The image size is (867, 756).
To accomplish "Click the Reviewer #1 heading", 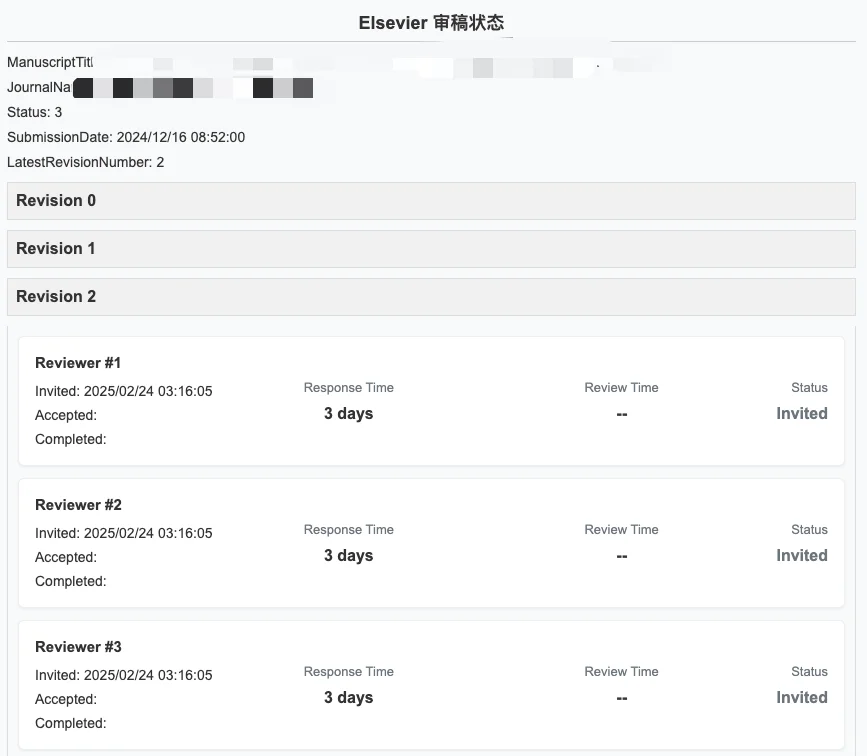I will coord(78,363).
